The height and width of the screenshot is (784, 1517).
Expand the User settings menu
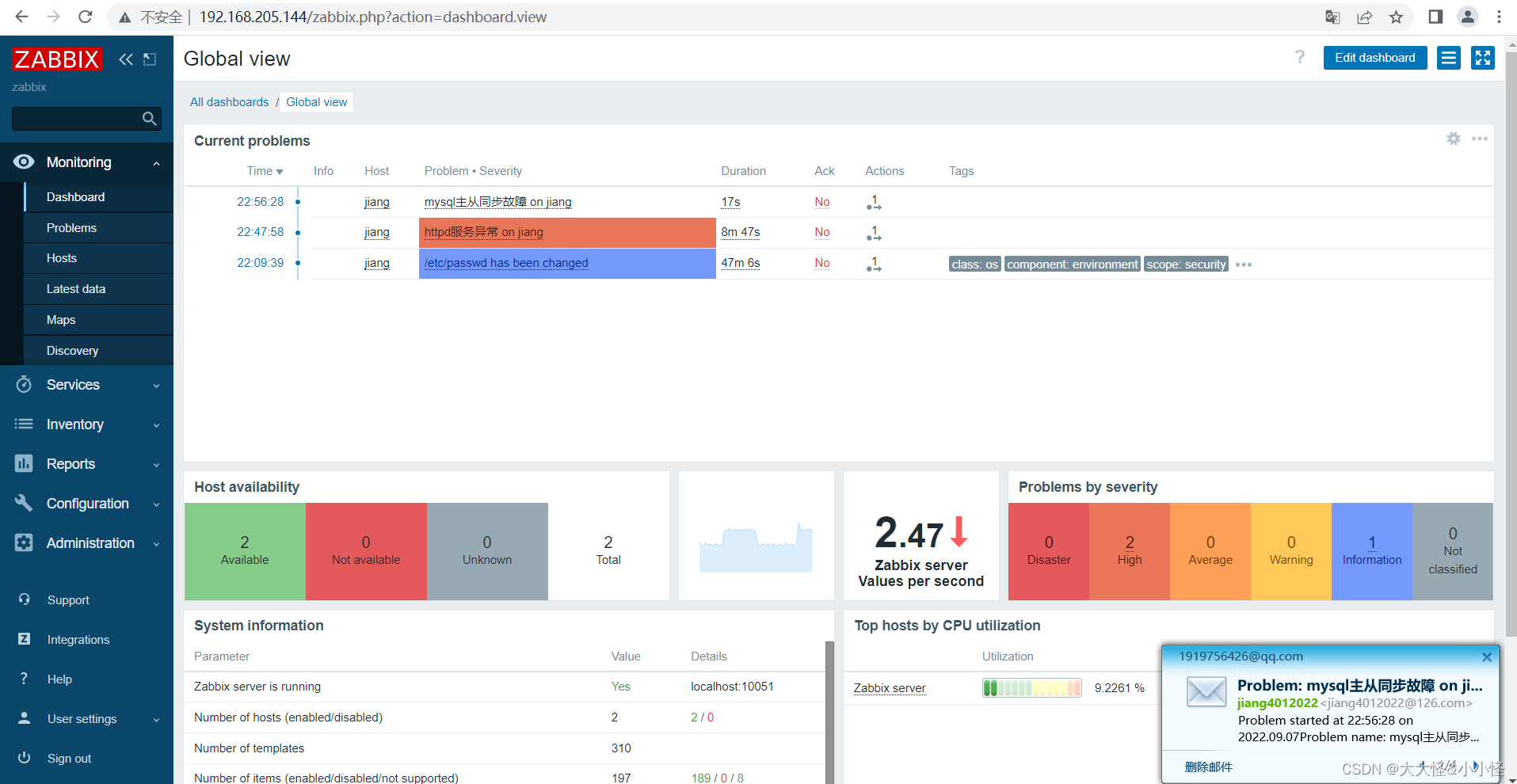click(156, 720)
